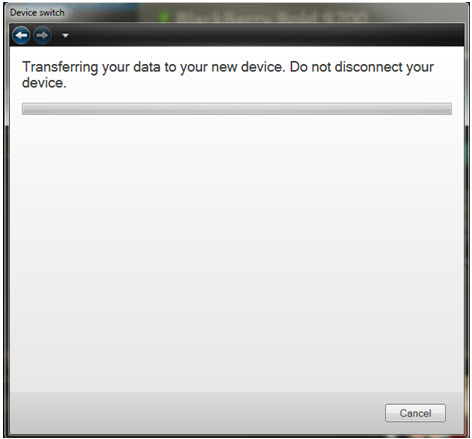472x439 pixels.
Task: Expand the navigation history dropdown arrow
Action: pyautogui.click(x=65, y=35)
